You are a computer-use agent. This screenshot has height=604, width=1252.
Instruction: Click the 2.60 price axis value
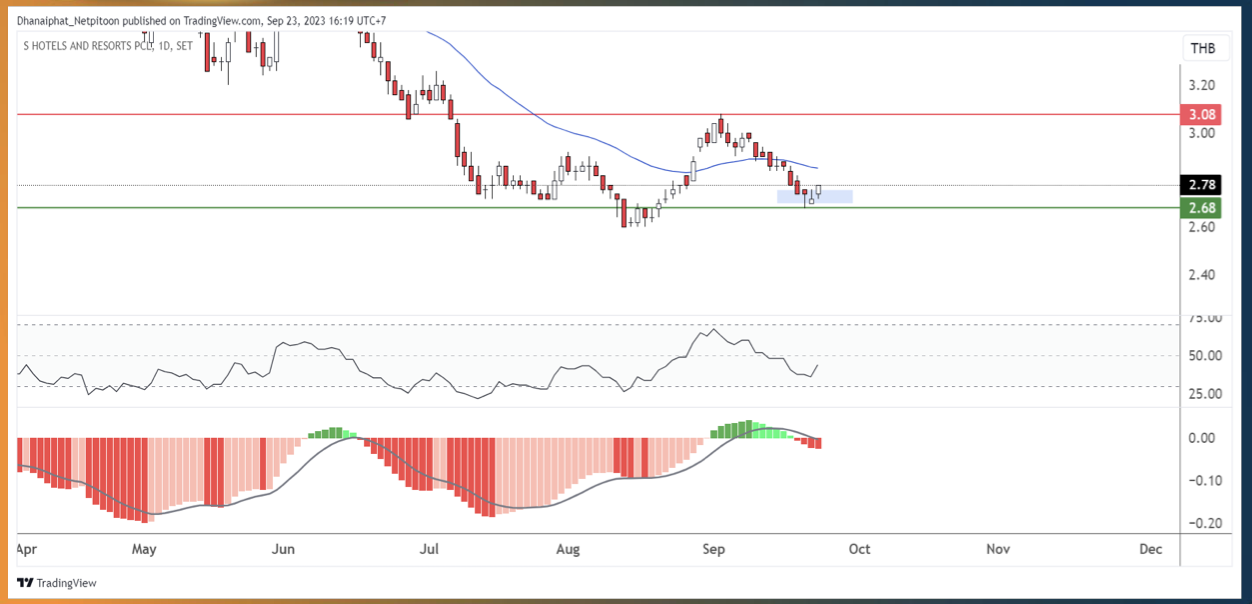pos(1201,227)
